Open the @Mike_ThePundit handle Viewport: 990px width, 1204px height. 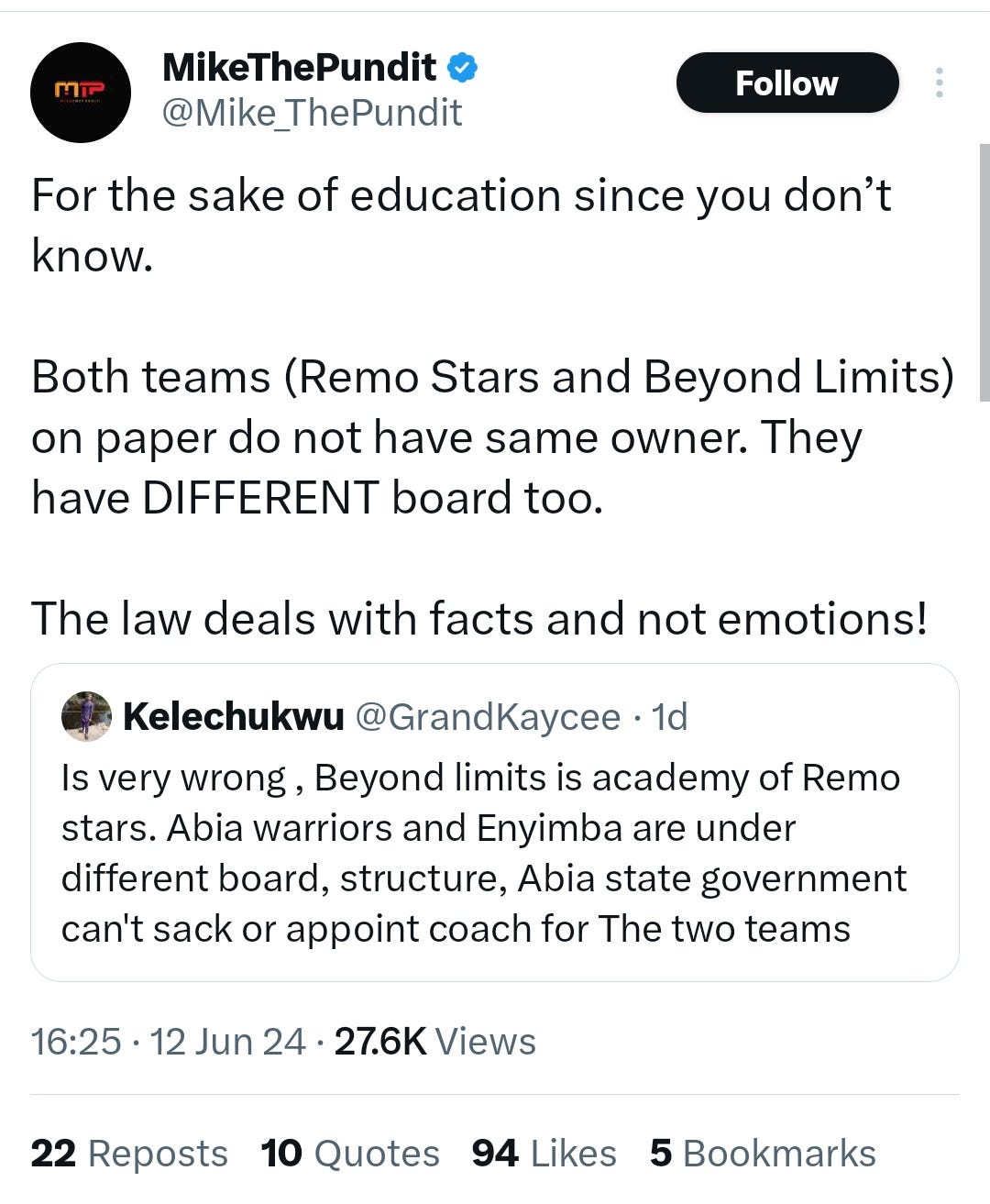[312, 113]
